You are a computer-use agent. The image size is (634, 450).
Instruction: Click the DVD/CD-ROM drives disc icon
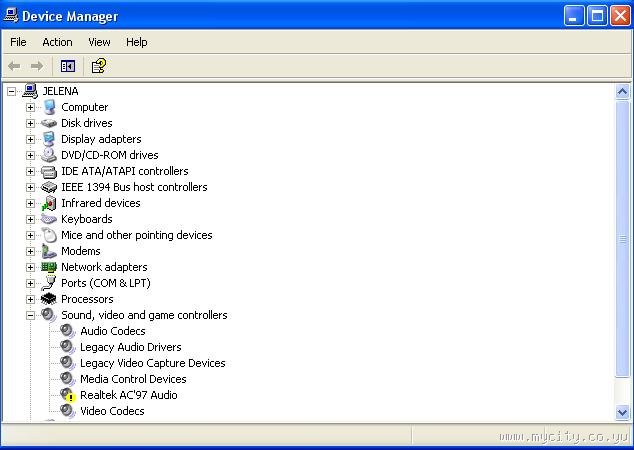pos(49,155)
